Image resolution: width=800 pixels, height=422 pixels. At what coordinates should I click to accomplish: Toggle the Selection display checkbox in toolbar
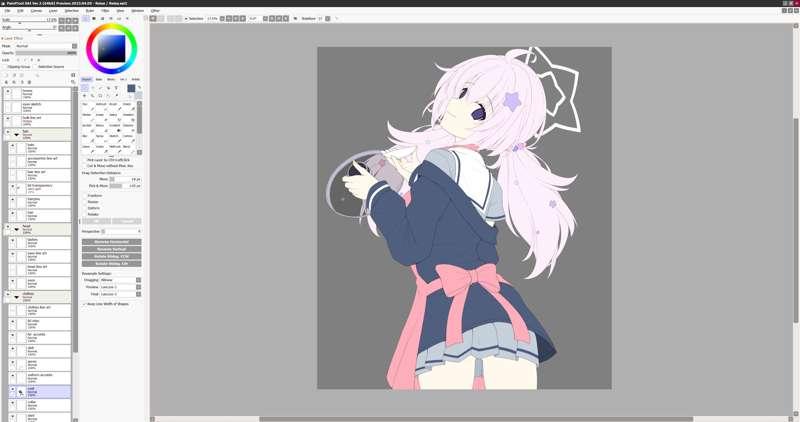[186, 18]
